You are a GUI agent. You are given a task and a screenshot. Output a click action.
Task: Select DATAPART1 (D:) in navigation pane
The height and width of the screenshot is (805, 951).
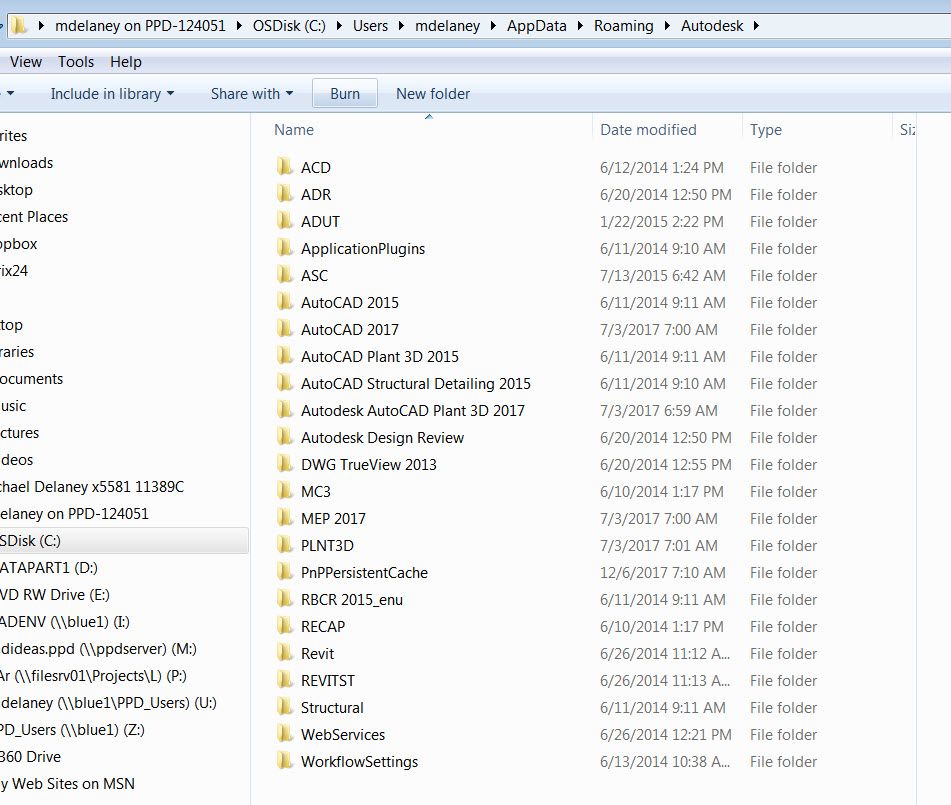[49, 567]
